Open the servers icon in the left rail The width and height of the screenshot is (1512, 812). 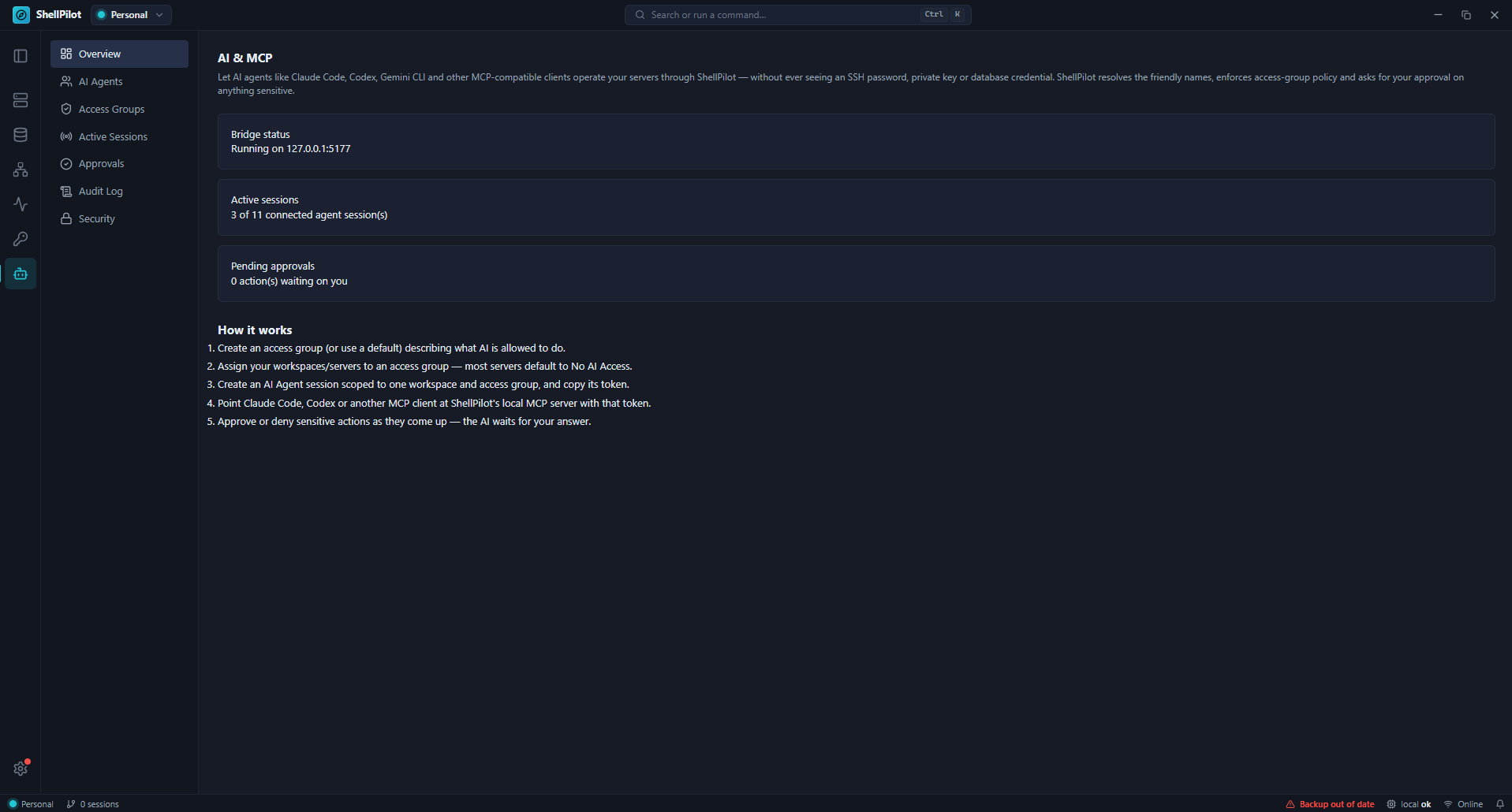[x=21, y=100]
